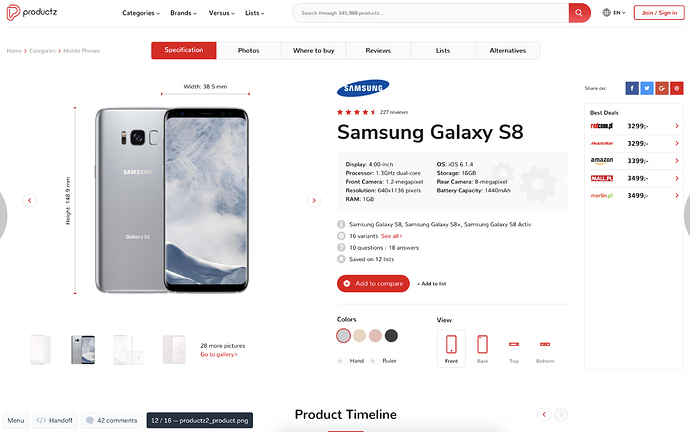Open the Go to gallery link
The width and height of the screenshot is (690, 432).
(219, 355)
